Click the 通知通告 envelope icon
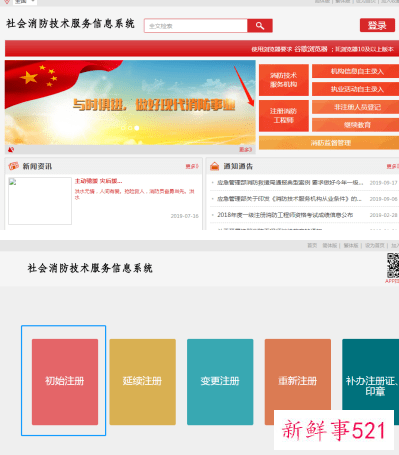Image resolution: width=399 pixels, height=455 pixels. click(x=214, y=166)
